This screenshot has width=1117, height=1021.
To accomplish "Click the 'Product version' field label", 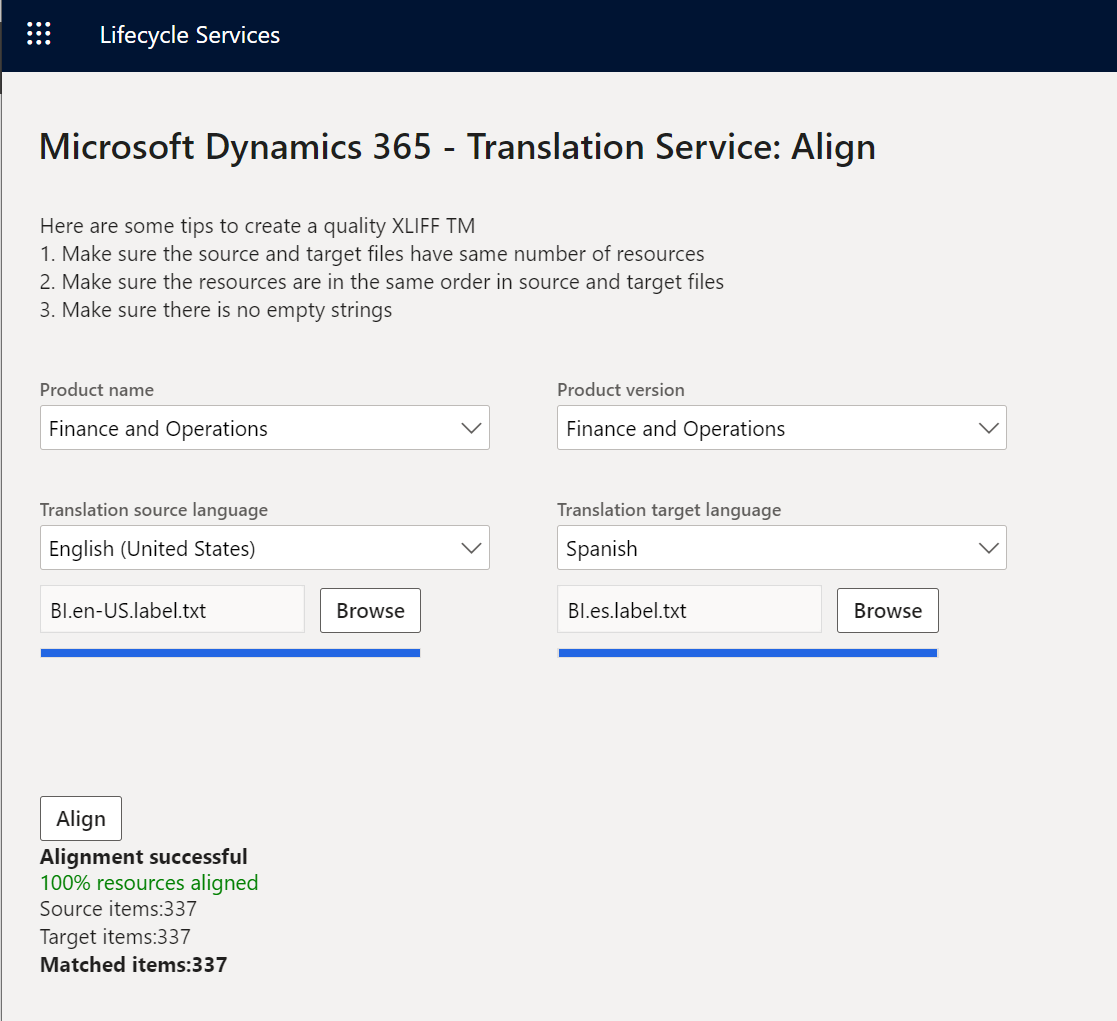I will pos(620,390).
